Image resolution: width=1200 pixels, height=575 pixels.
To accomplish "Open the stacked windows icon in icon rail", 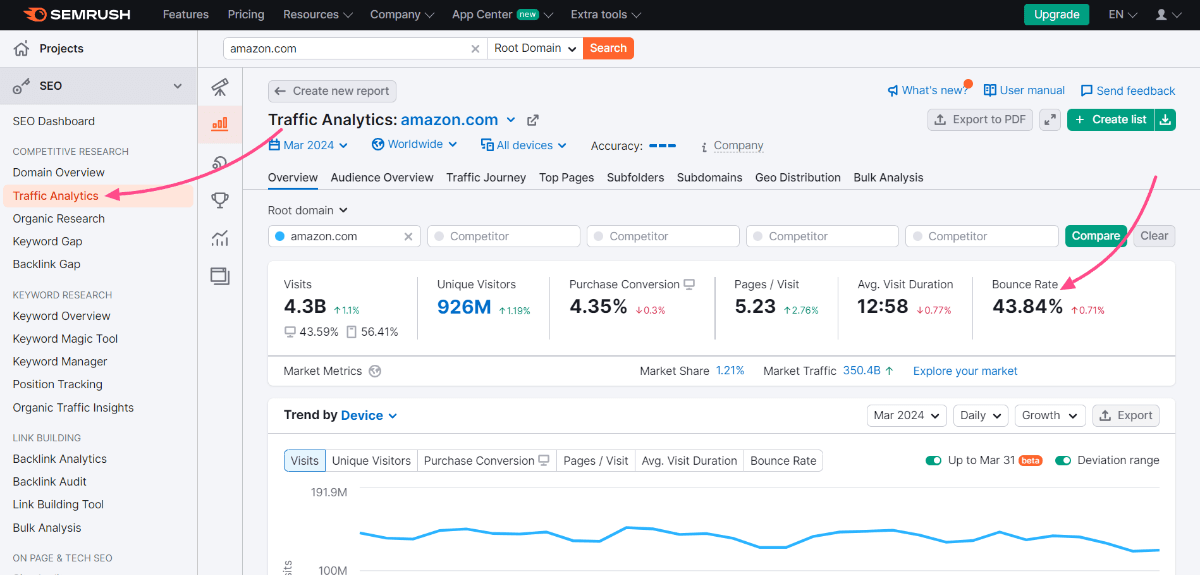I will pos(220,276).
